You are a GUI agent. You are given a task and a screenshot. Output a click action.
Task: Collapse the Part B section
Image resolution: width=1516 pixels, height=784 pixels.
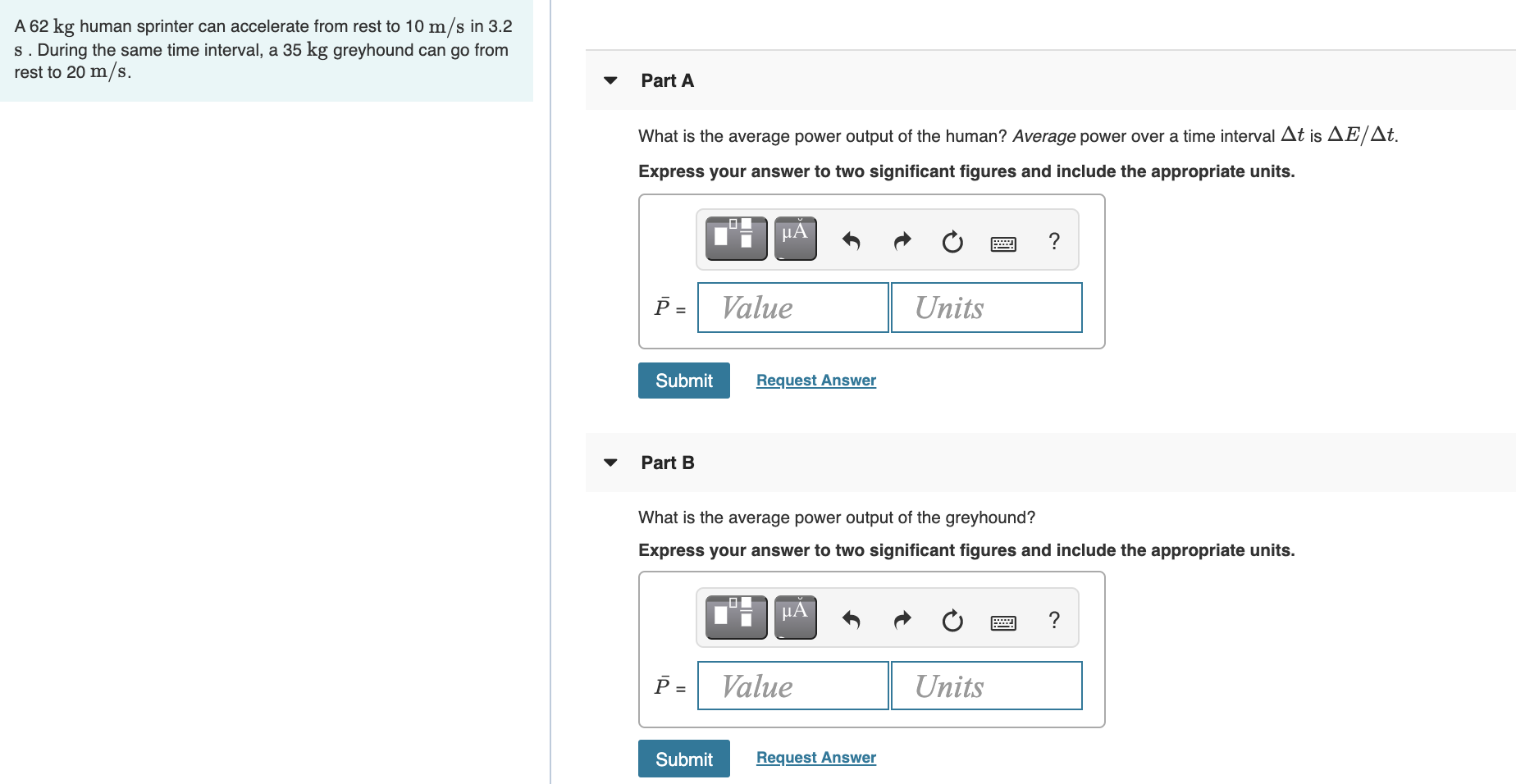click(x=609, y=463)
